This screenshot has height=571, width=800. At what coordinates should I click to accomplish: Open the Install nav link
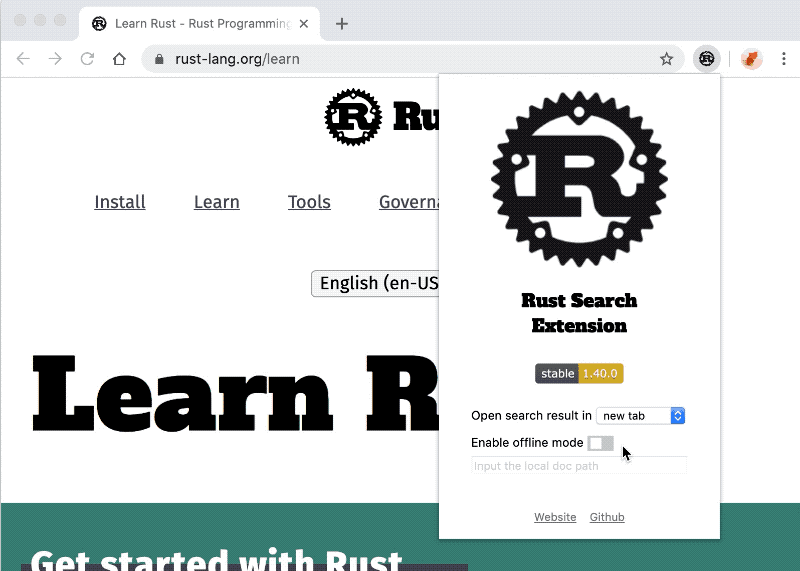coord(120,202)
